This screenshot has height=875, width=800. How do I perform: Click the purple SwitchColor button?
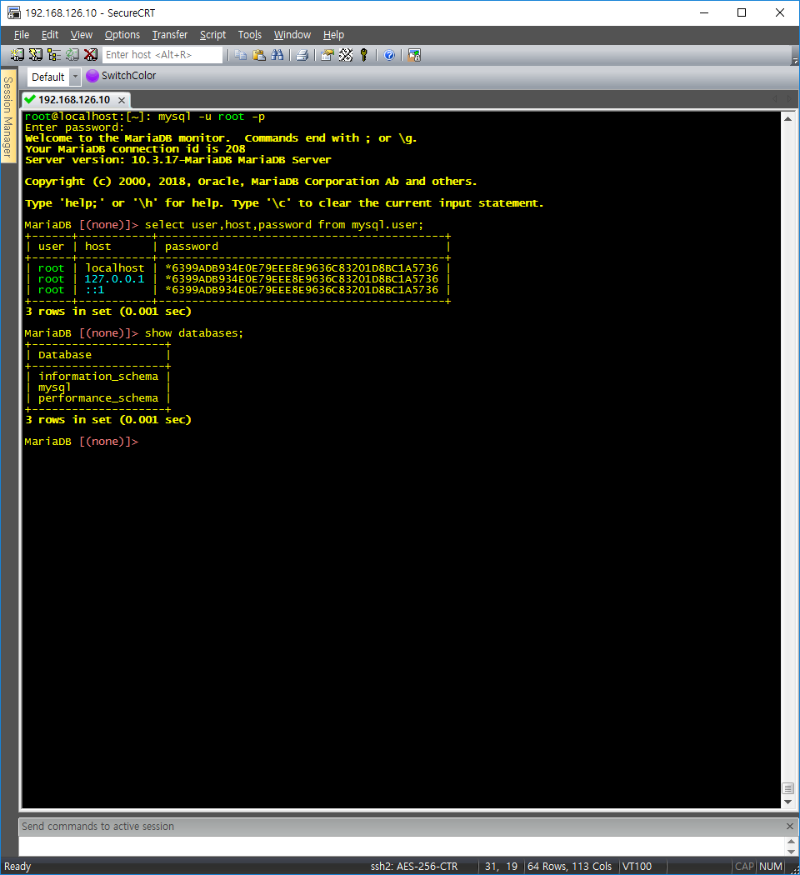tap(121, 76)
